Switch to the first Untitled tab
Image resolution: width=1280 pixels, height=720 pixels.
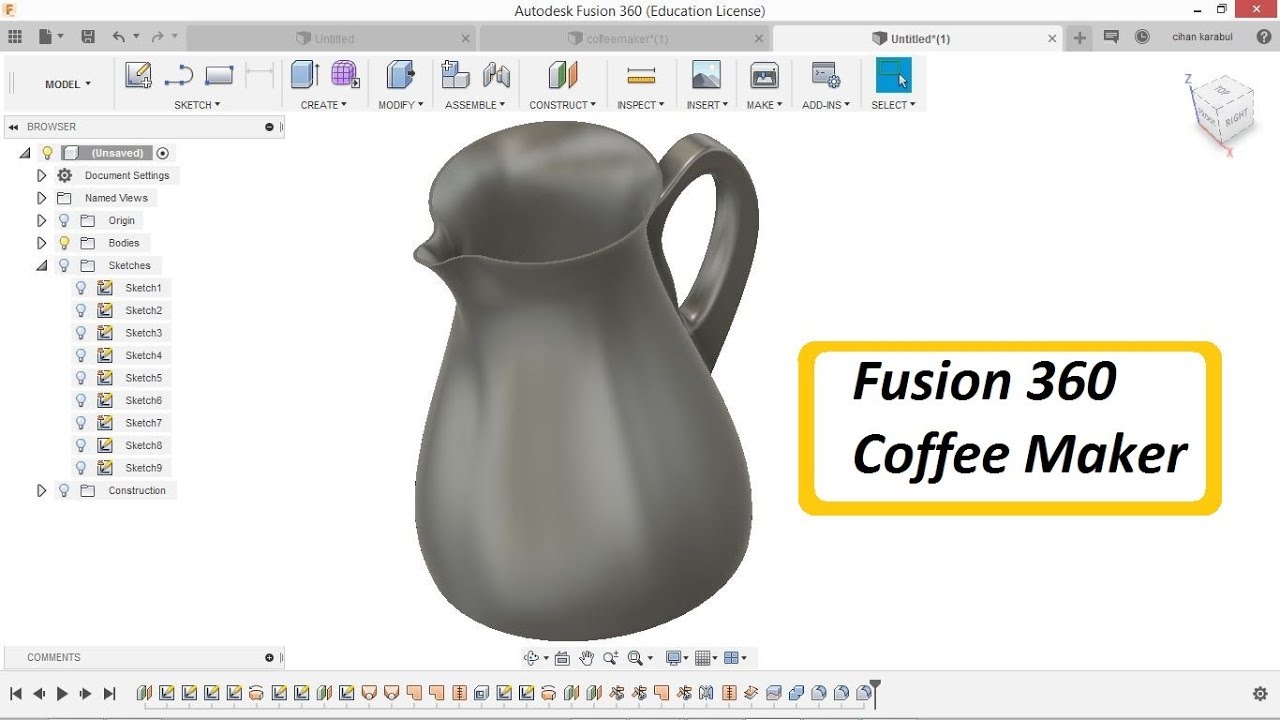[x=325, y=39]
